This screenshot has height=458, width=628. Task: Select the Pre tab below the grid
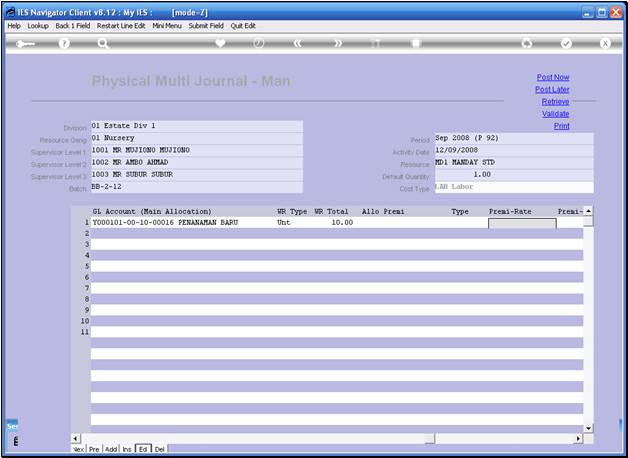coord(94,449)
